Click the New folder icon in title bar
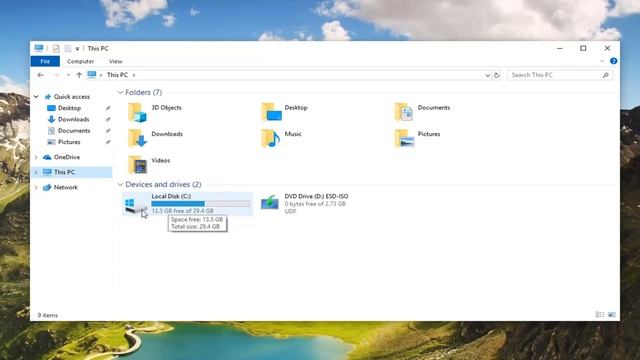Screen dimensions: 640x360 tap(68, 49)
